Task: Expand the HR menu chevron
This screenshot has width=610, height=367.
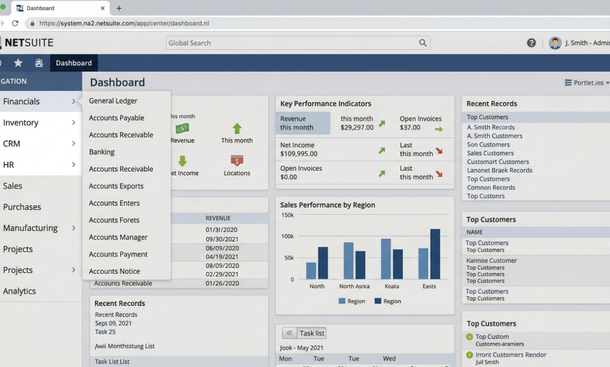Action: [x=74, y=165]
